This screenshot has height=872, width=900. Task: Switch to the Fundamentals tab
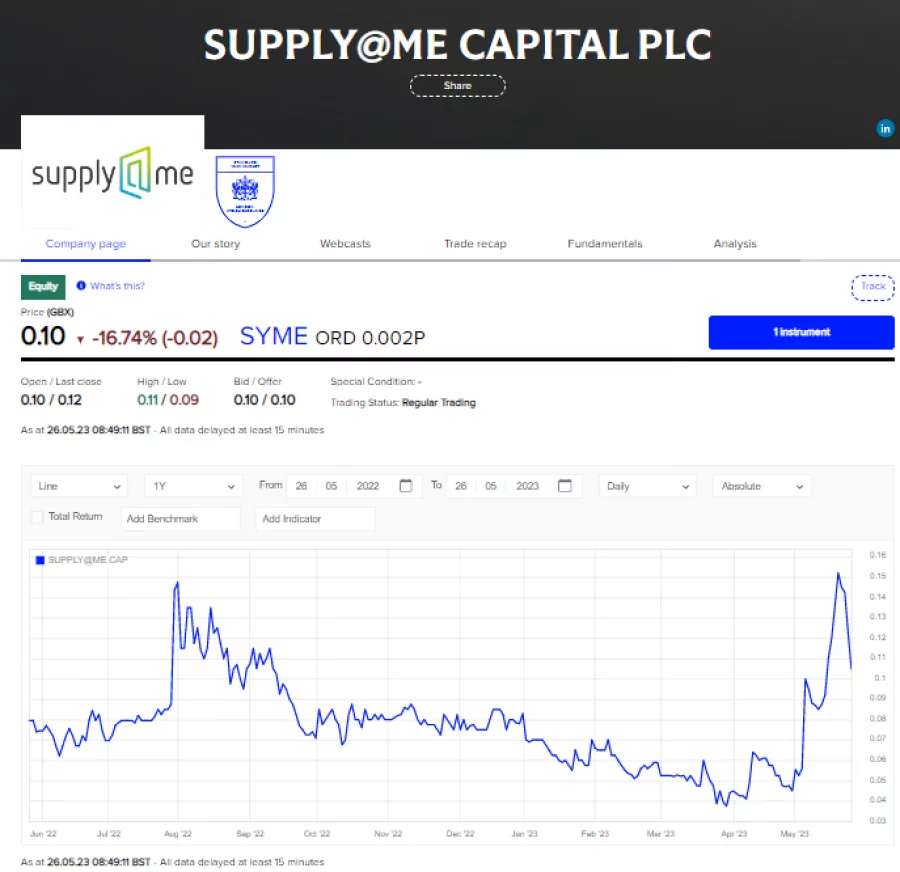(x=604, y=243)
